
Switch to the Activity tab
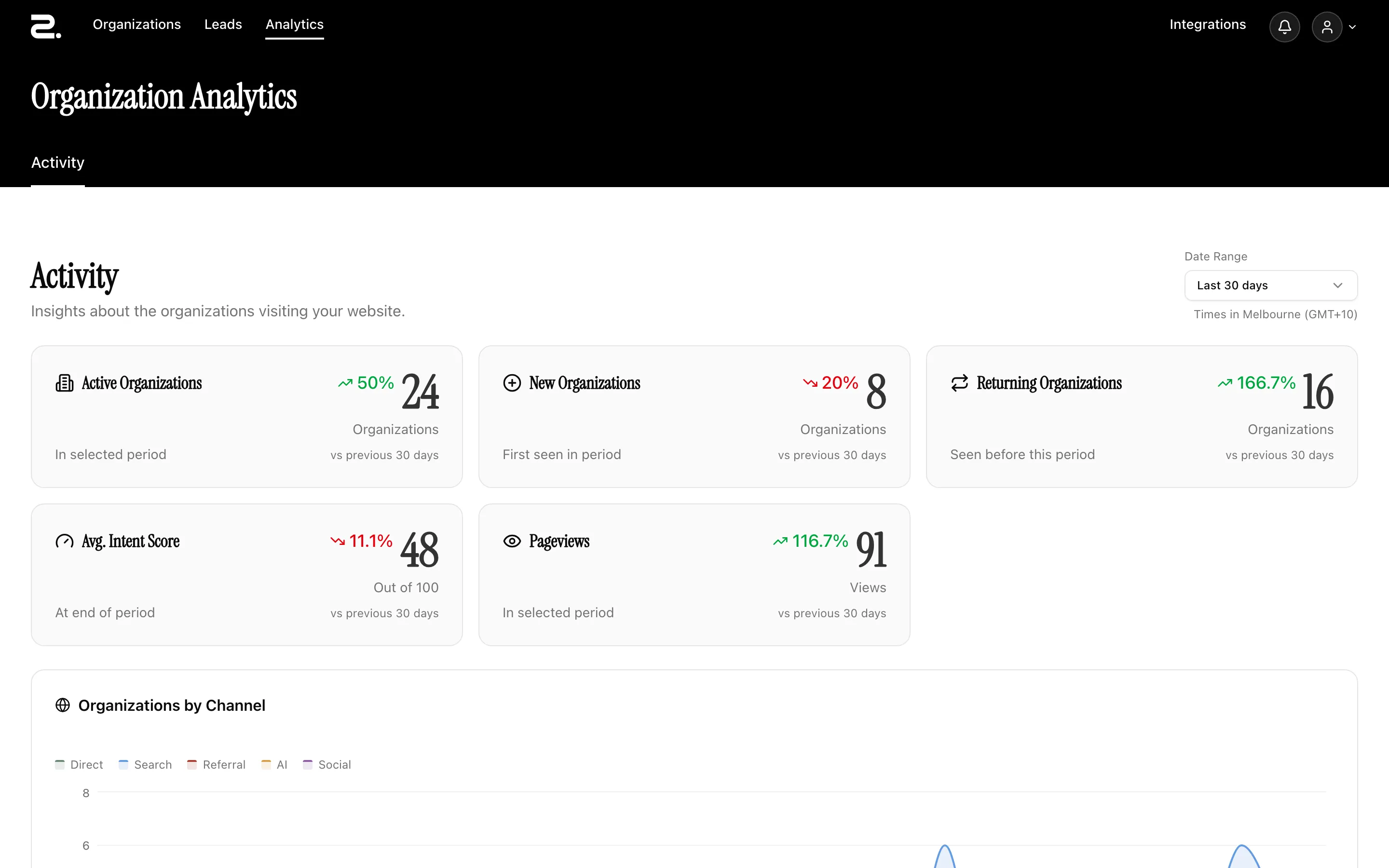point(57,163)
